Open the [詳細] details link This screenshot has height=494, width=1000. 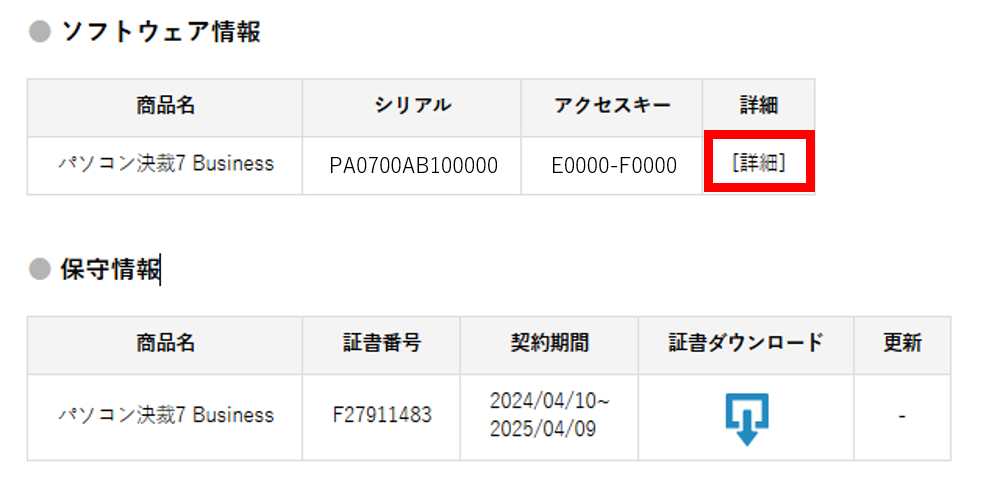(x=758, y=163)
